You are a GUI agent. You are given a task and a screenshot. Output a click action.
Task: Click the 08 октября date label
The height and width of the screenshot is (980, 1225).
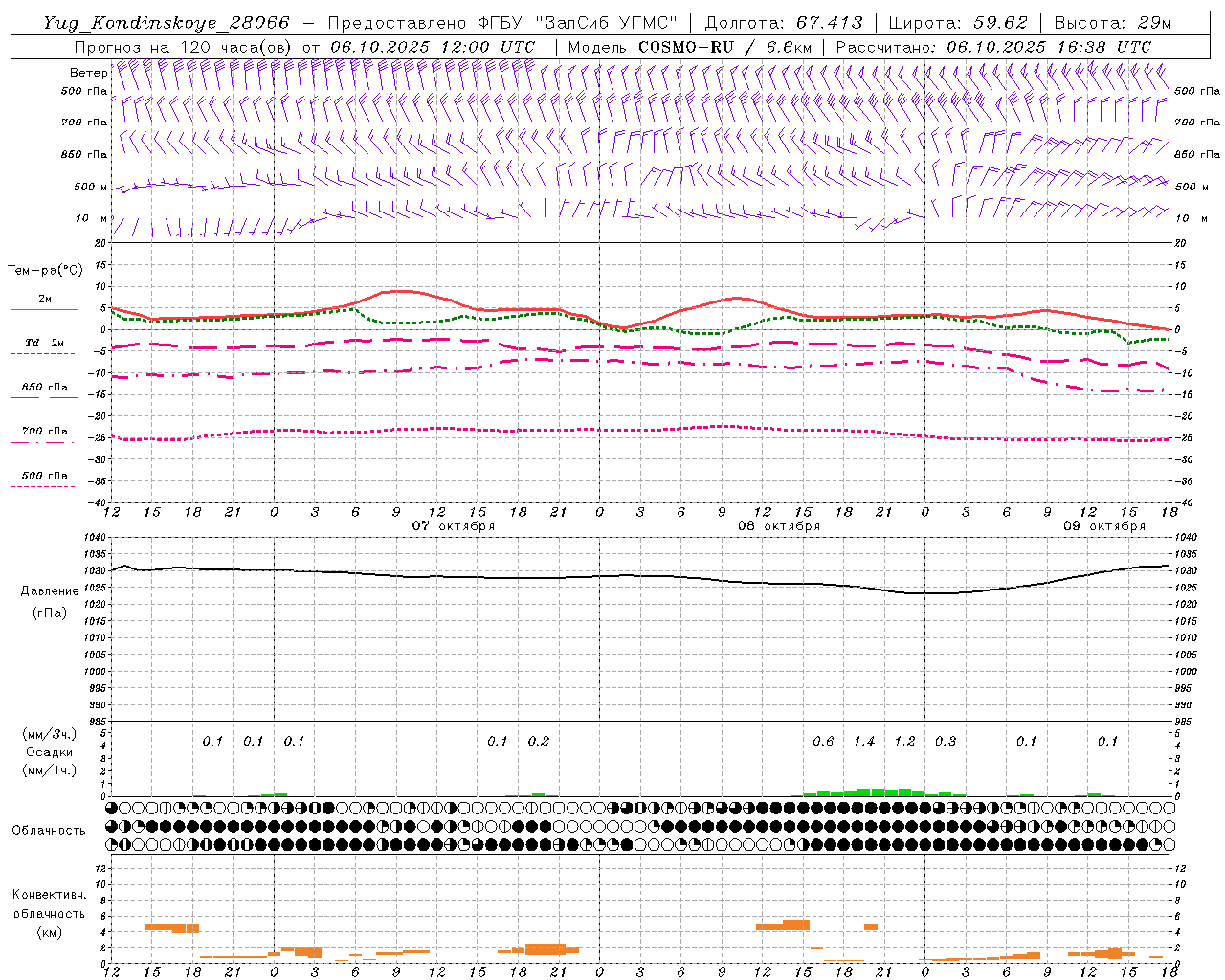[x=779, y=526]
